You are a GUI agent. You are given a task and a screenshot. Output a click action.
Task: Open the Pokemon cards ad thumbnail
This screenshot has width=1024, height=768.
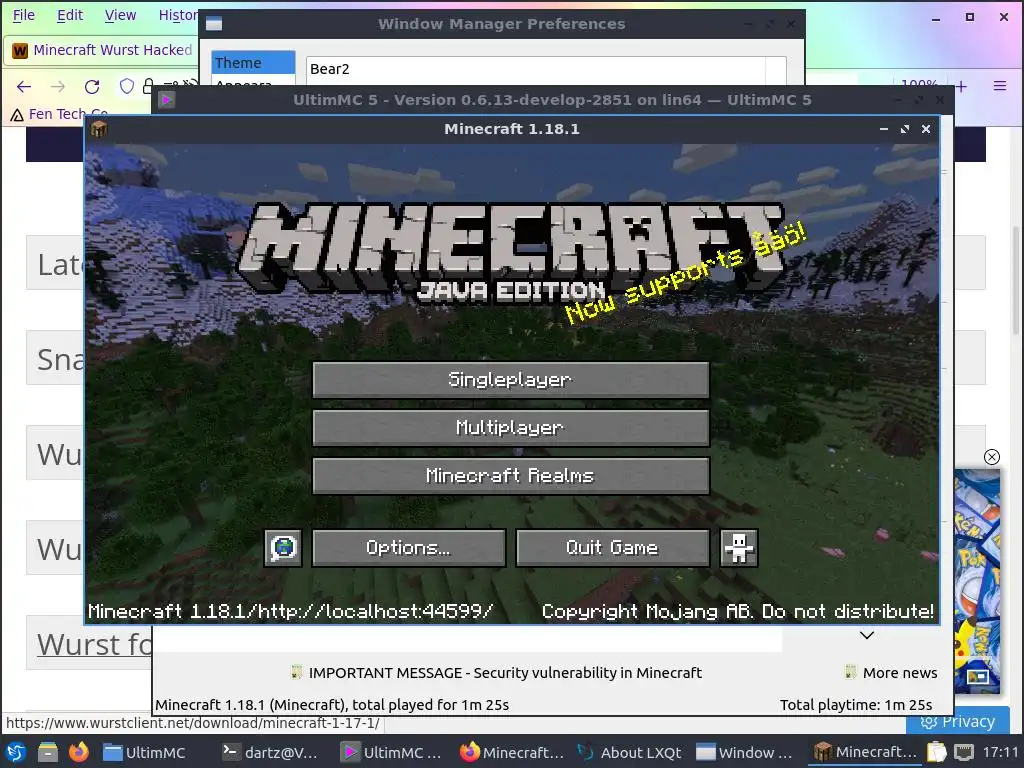tap(977, 581)
